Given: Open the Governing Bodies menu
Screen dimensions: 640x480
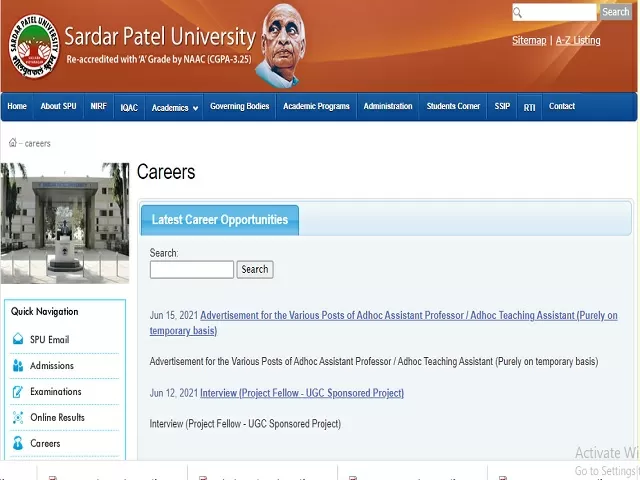Looking at the screenshot, I should (240, 106).
